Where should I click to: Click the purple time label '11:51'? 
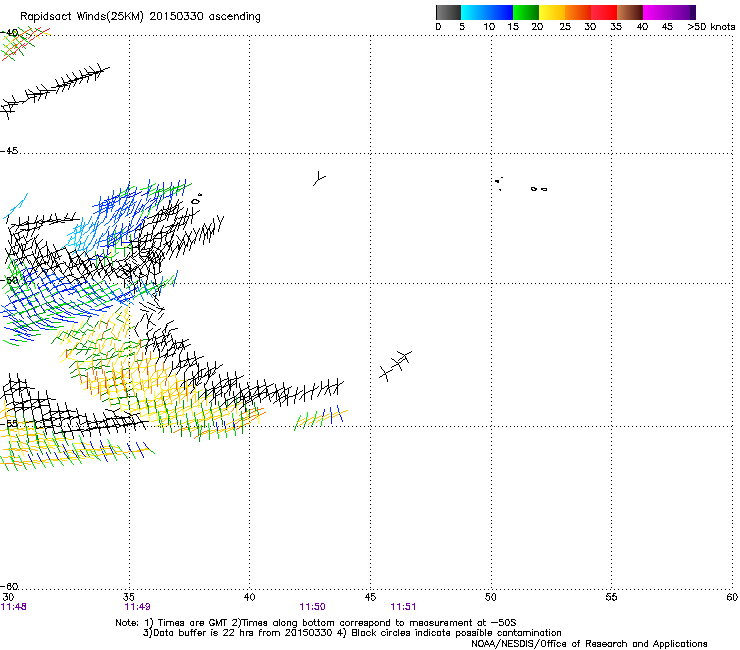[x=403, y=607]
